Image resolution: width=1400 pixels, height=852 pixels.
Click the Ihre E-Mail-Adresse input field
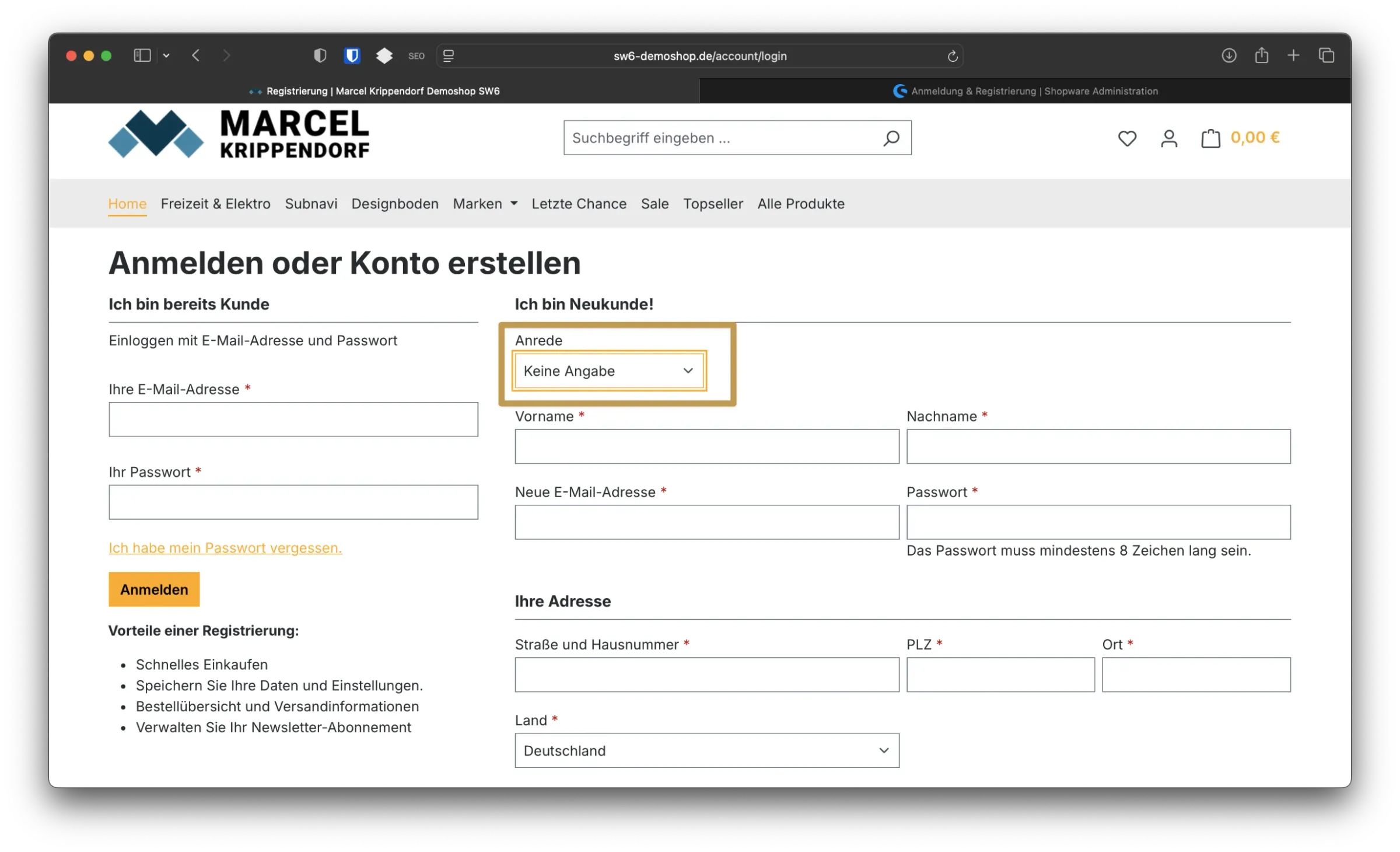click(x=293, y=419)
